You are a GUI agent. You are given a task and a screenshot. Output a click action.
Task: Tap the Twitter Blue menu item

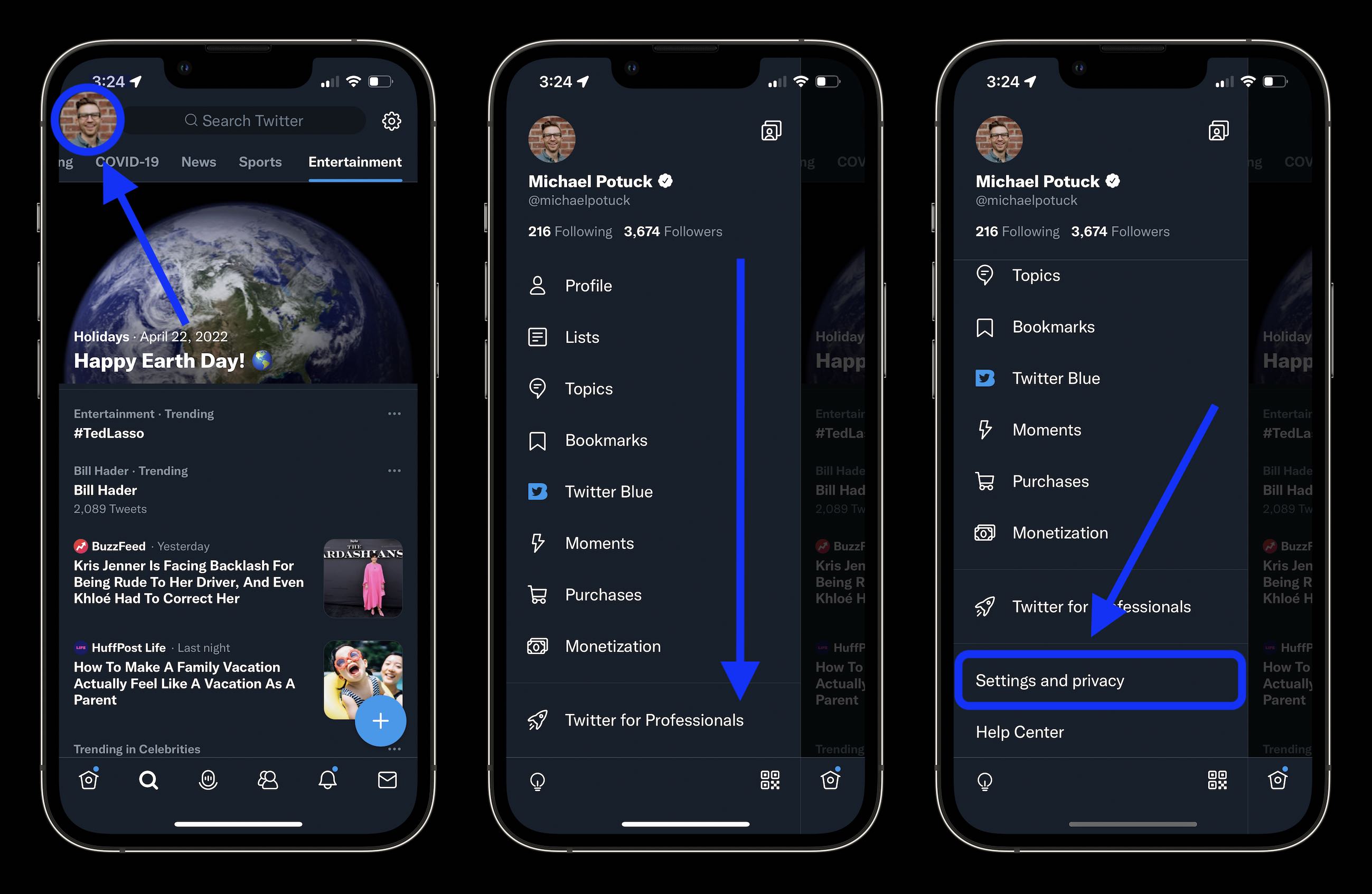[608, 491]
